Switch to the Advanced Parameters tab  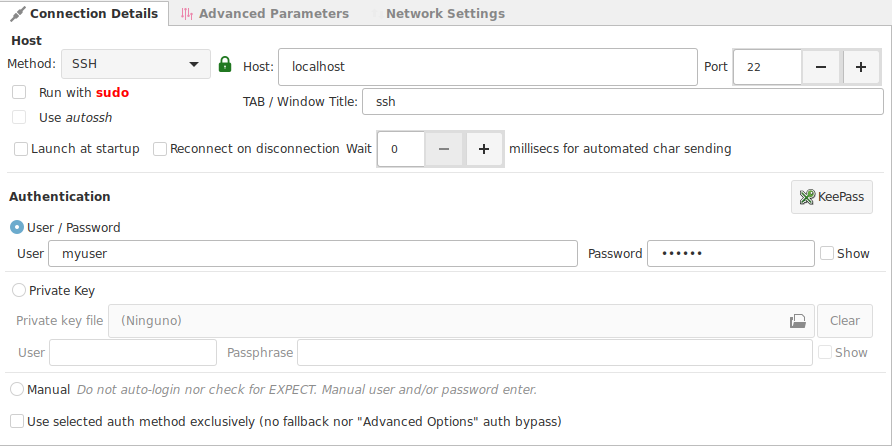pyautogui.click(x=265, y=14)
